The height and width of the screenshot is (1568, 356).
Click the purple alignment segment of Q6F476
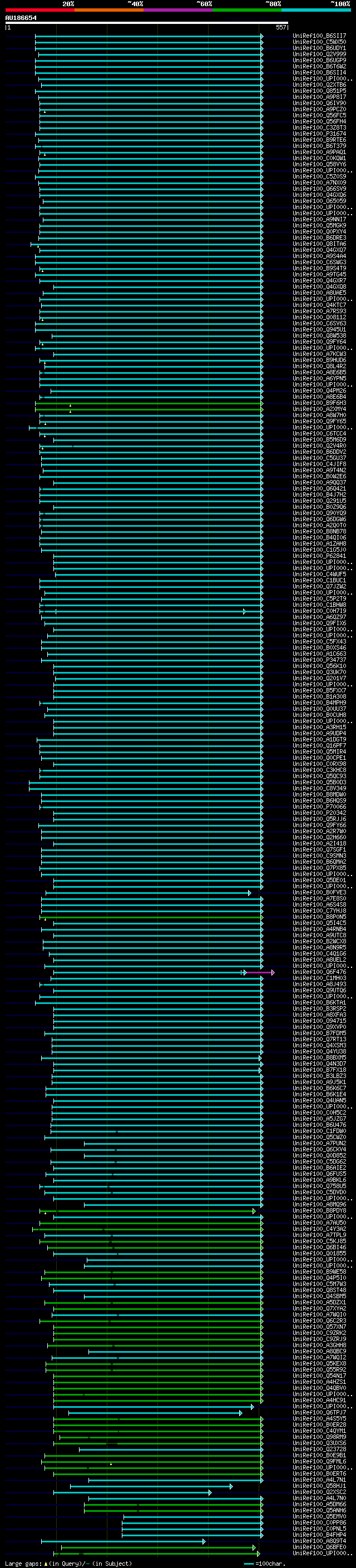(x=260, y=973)
